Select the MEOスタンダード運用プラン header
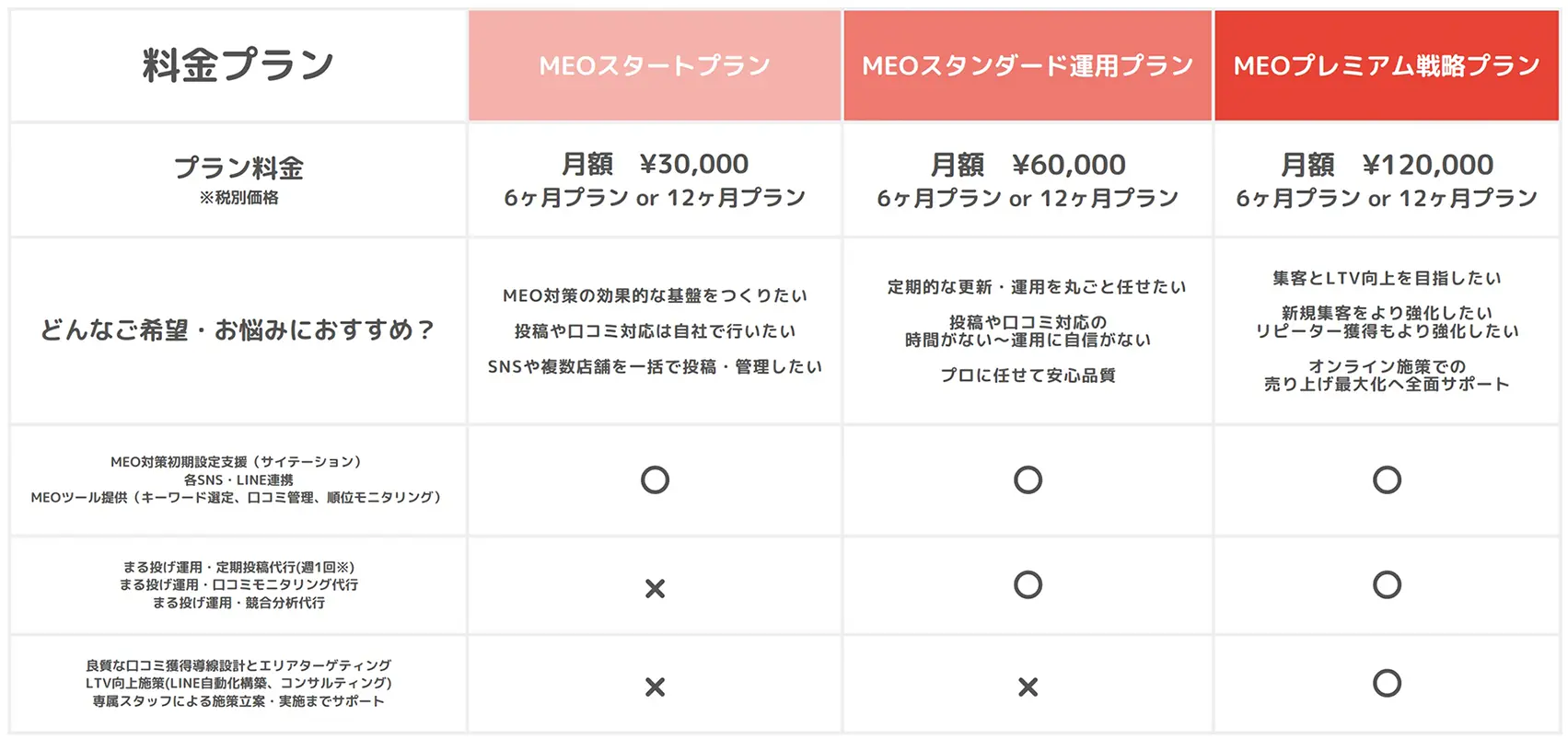Viewport: 1568px width, 739px height. click(1028, 65)
